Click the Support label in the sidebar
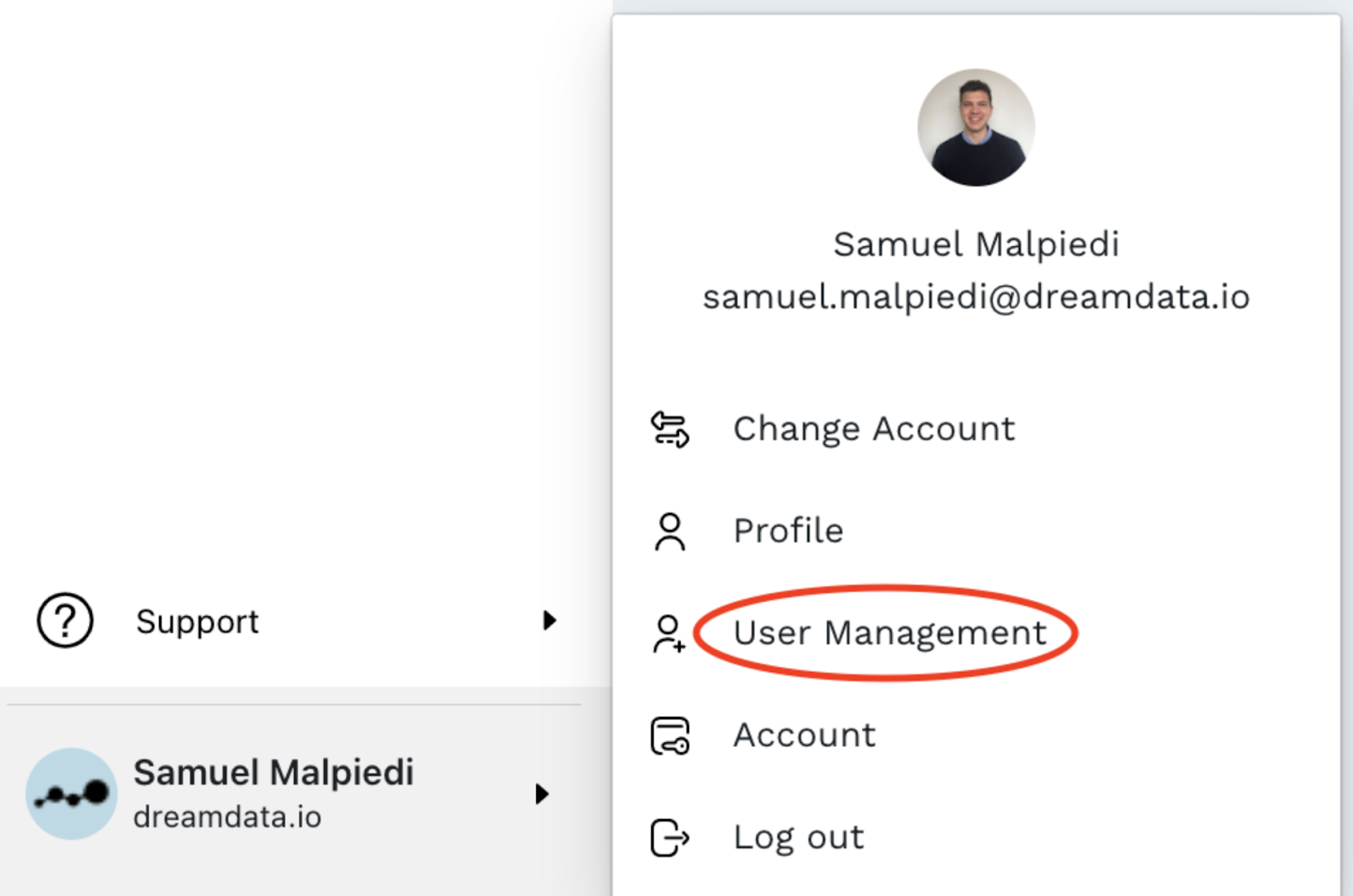This screenshot has height=896, width=1353. [197, 622]
